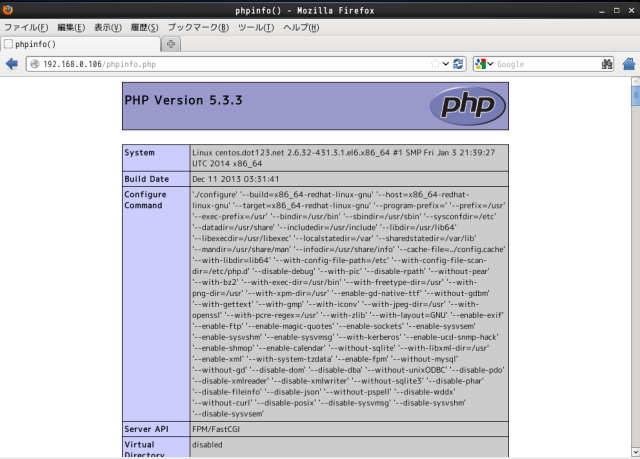Click the Server API row label
The height and width of the screenshot is (459, 640).
tap(146, 429)
